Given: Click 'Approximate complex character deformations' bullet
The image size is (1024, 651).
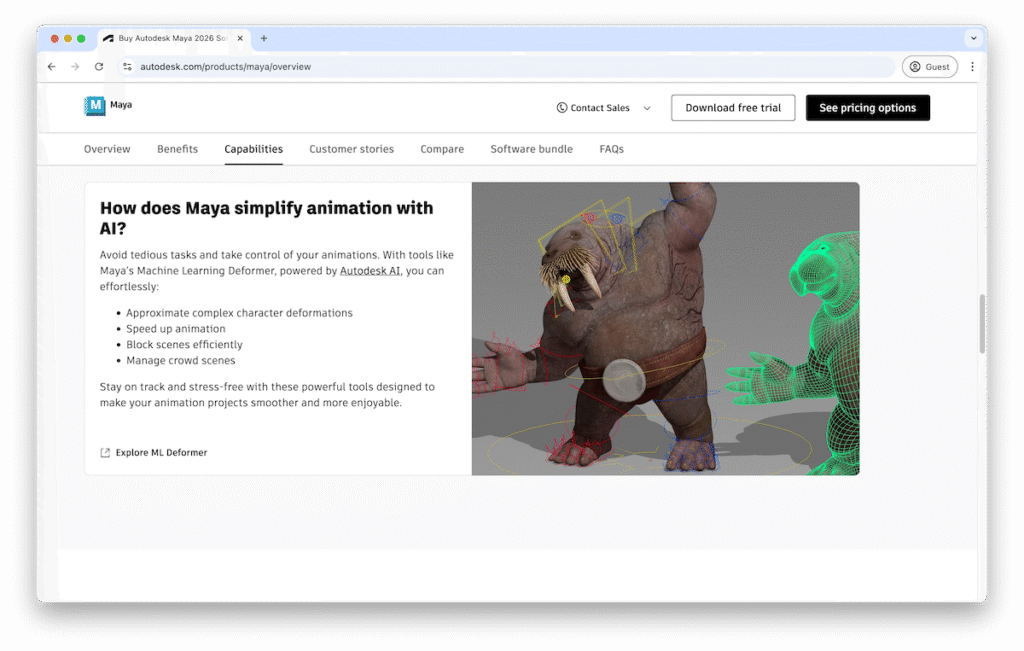Looking at the screenshot, I should pyautogui.click(x=239, y=313).
